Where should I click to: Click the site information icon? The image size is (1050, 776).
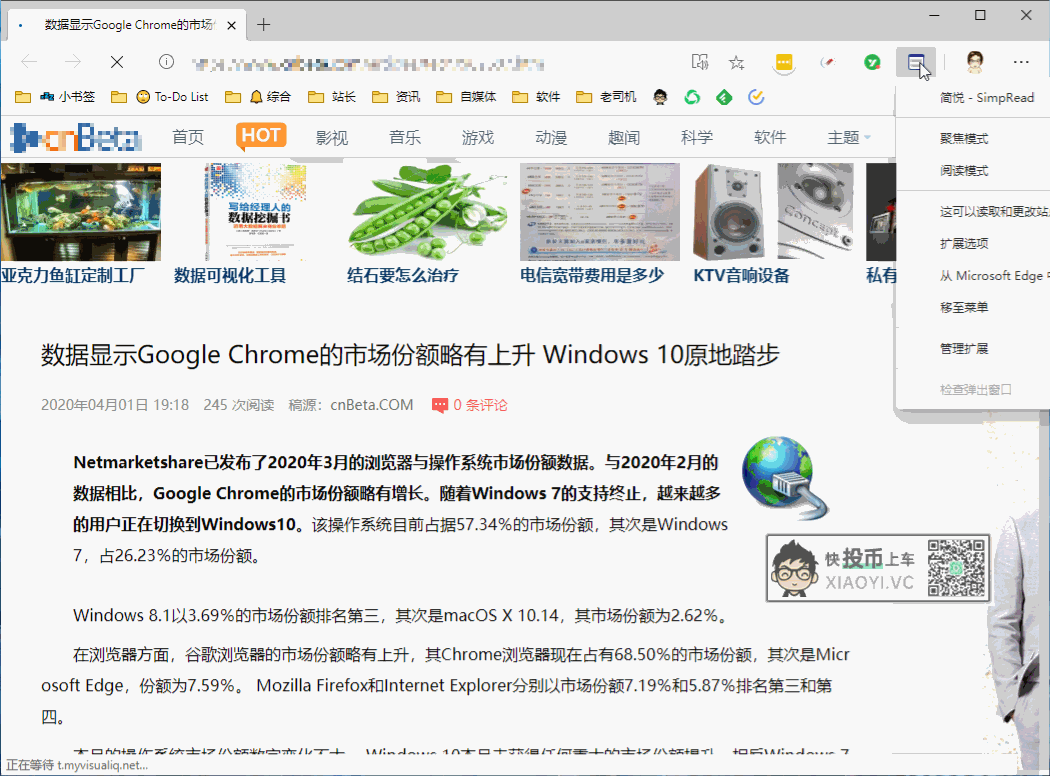pyautogui.click(x=166, y=62)
